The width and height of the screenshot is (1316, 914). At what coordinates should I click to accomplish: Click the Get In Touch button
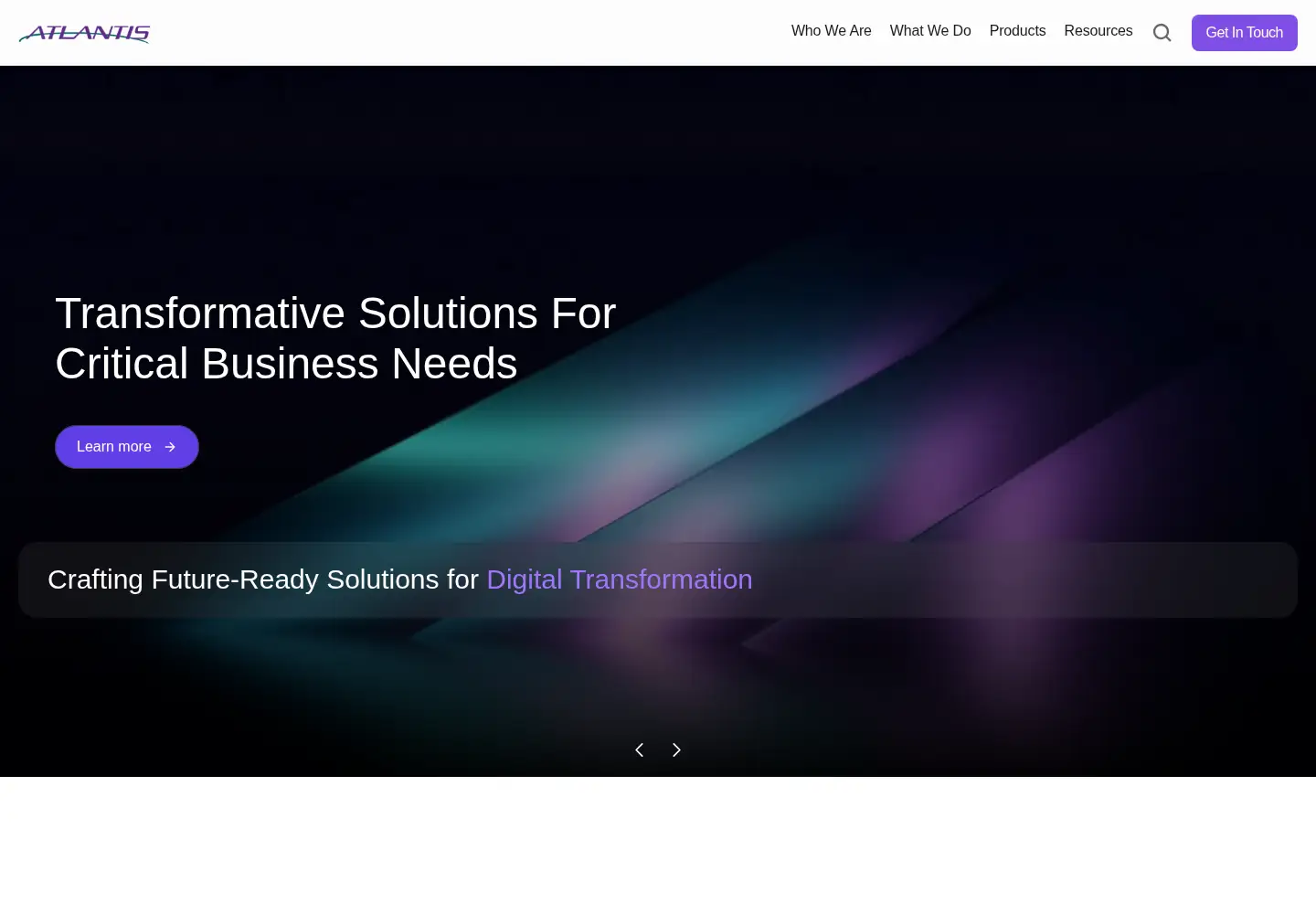click(1245, 33)
